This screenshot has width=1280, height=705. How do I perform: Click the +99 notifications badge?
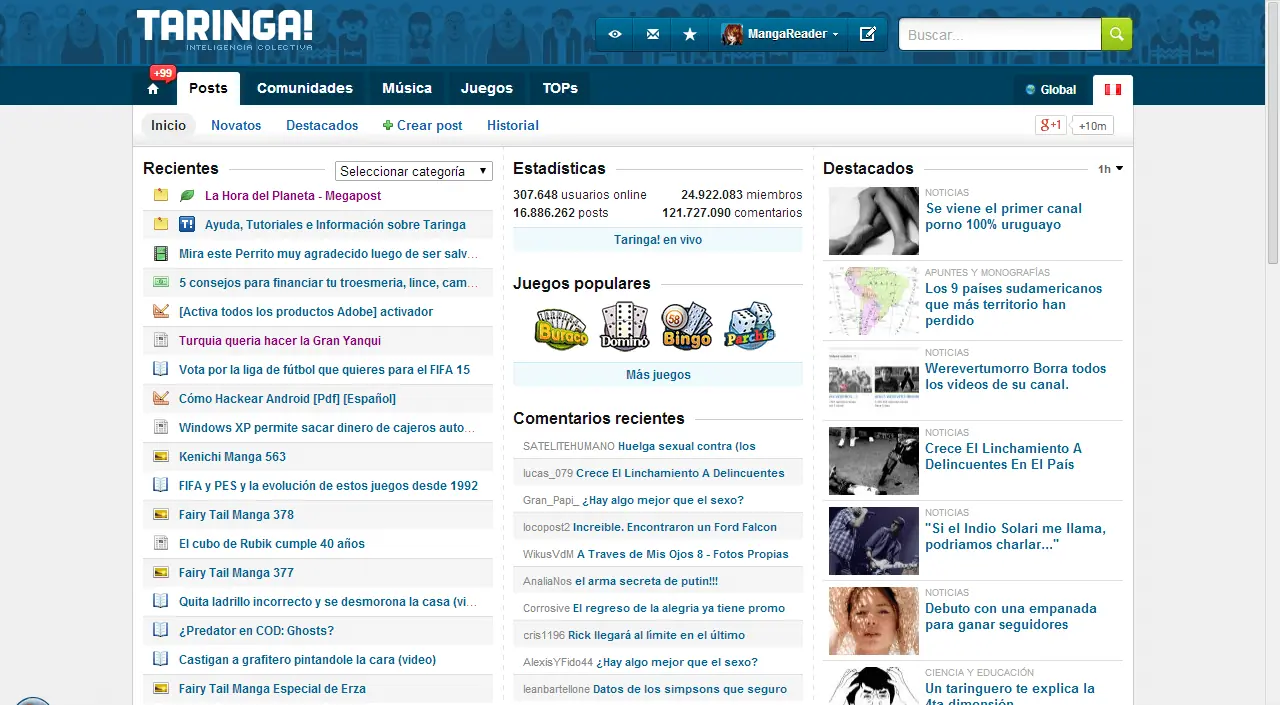click(163, 73)
